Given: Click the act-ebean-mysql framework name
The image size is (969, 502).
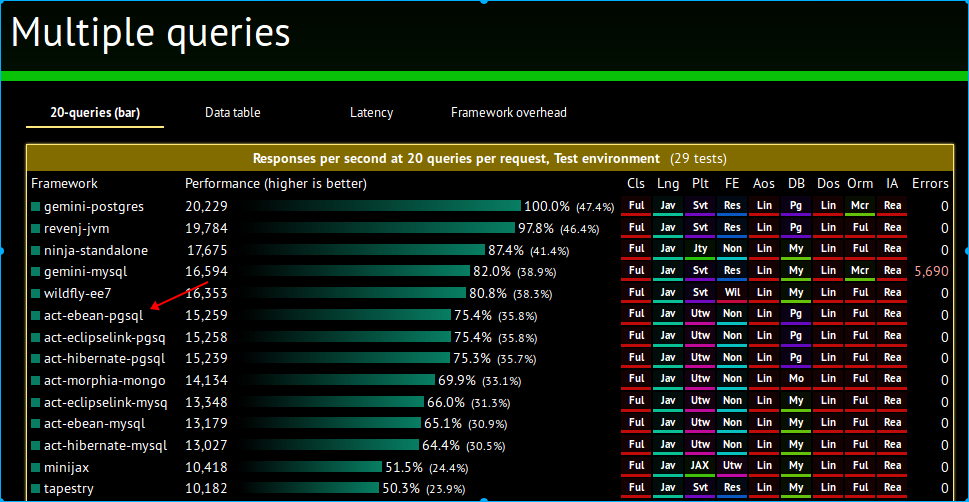Looking at the screenshot, I should (95, 424).
